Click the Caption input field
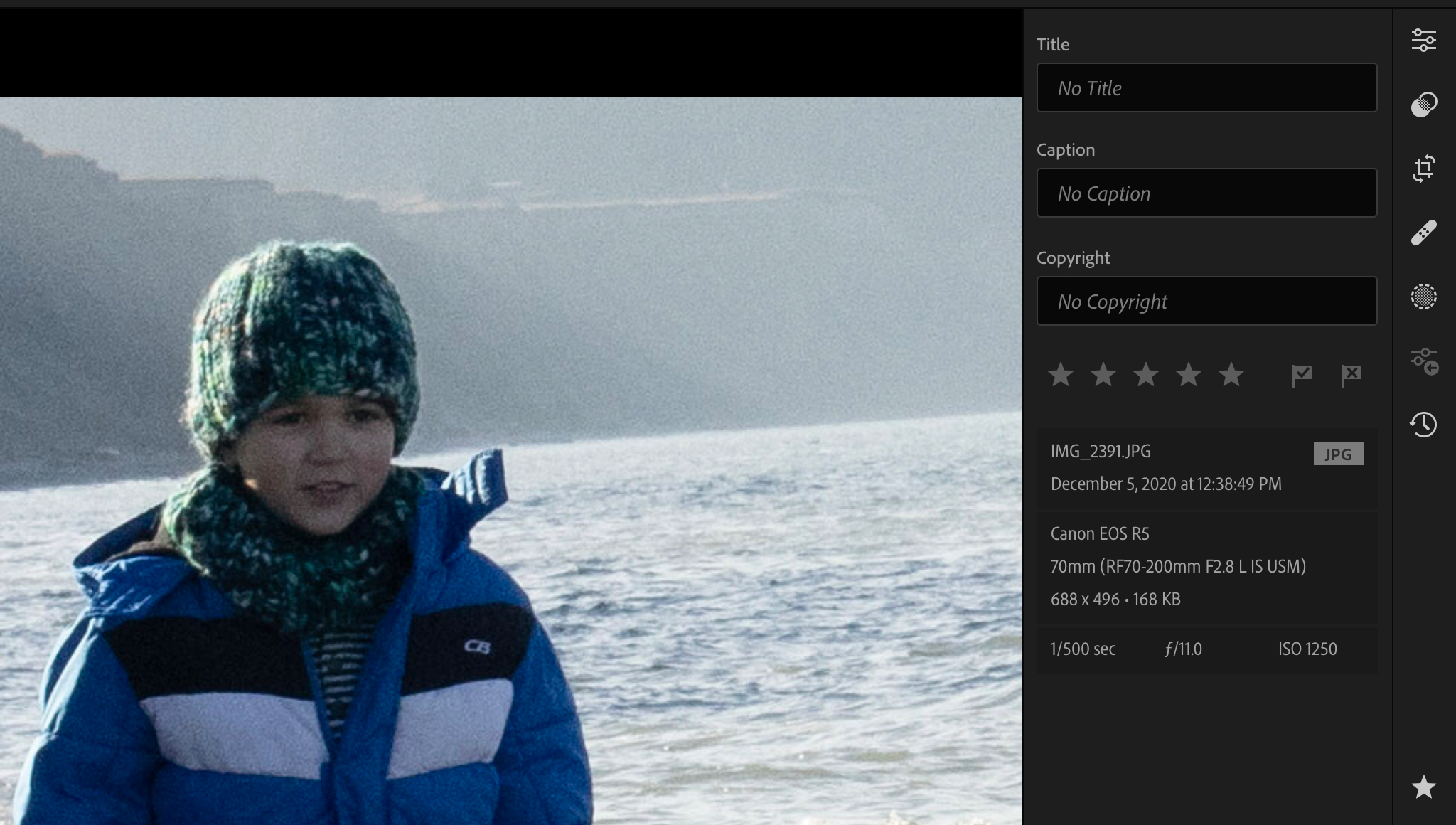The width and height of the screenshot is (1456, 825). [x=1206, y=193]
